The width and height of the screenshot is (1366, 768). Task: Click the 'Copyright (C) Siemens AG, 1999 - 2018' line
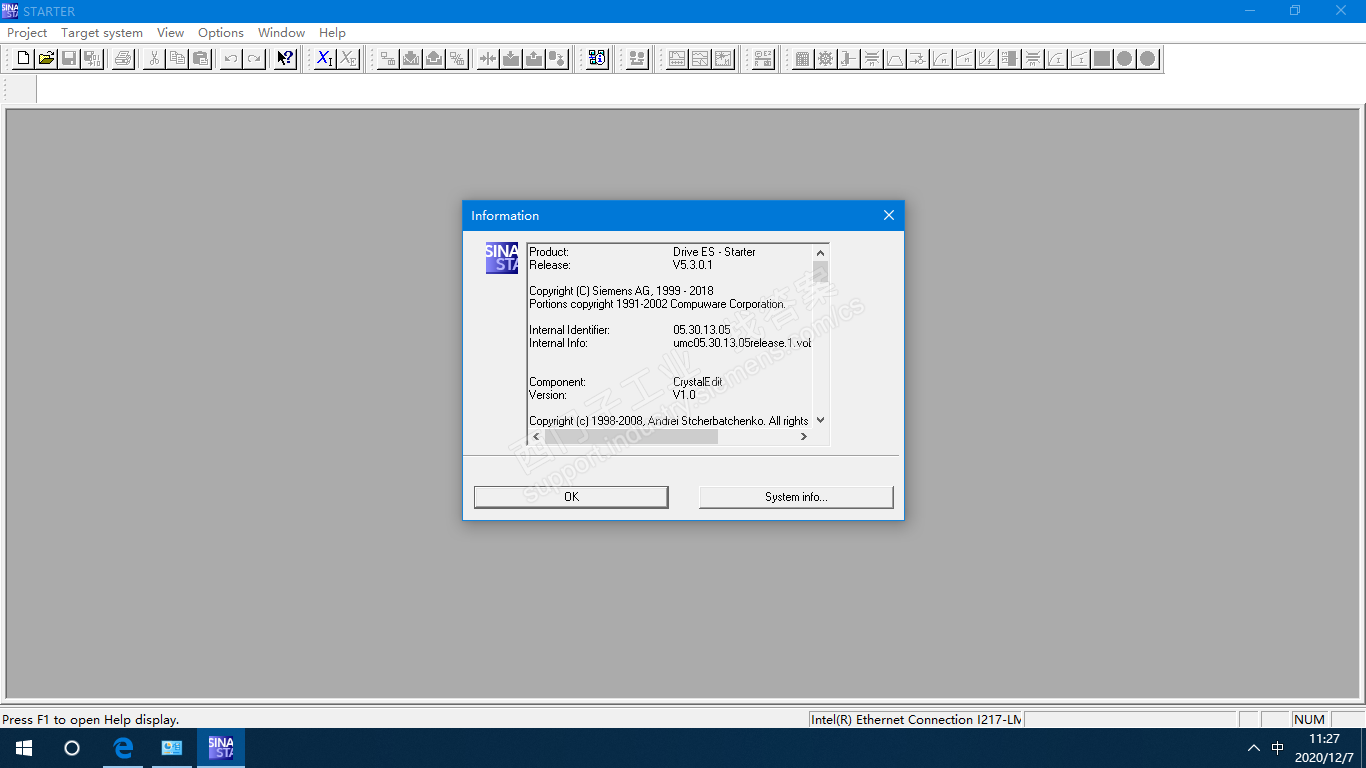tap(621, 291)
